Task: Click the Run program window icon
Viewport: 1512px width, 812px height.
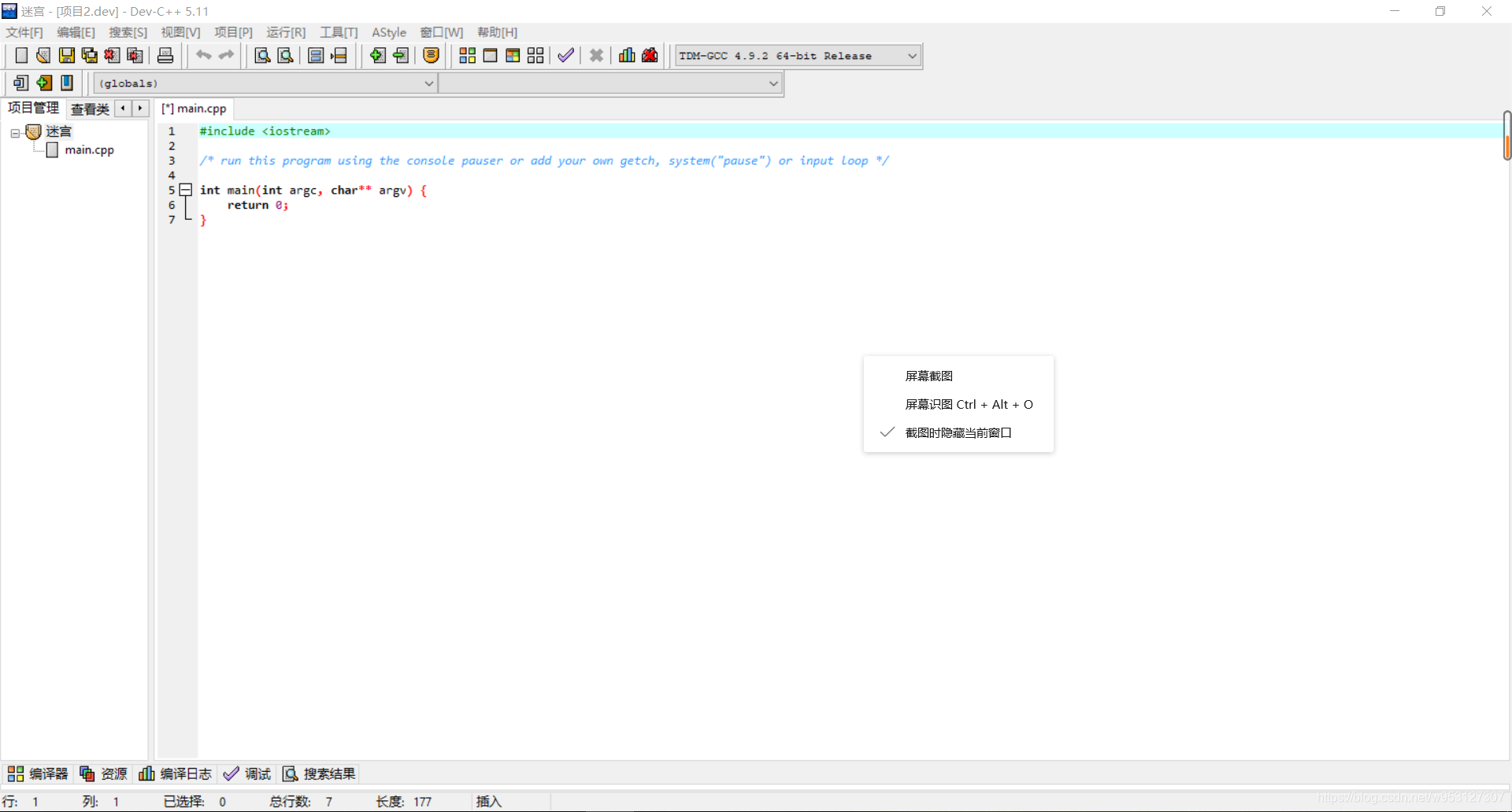Action: pyautogui.click(x=490, y=55)
